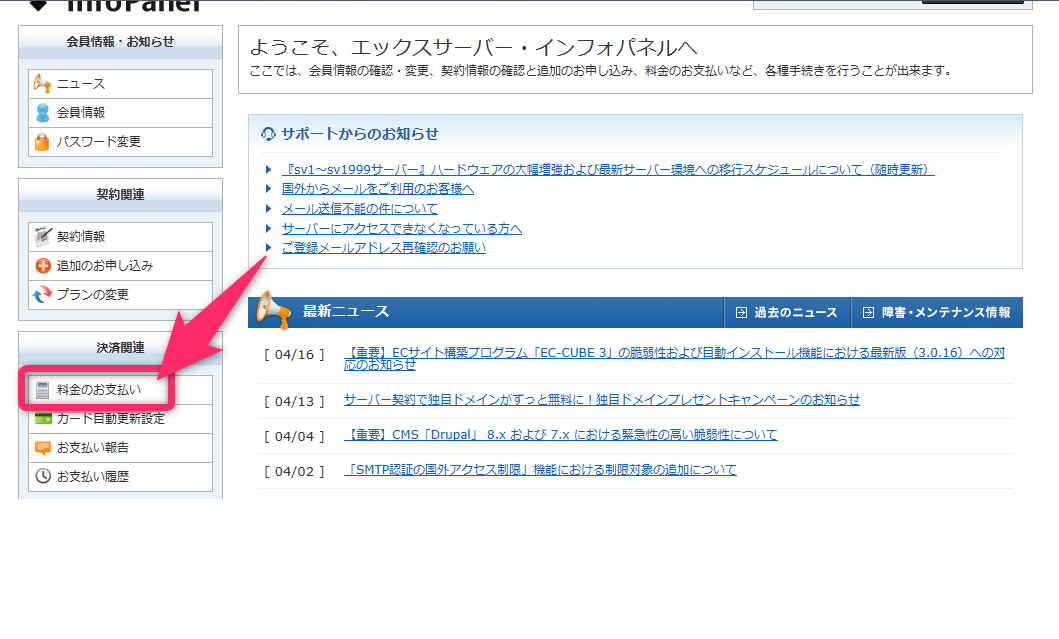Click the document icon beside 契約情報

point(43,236)
